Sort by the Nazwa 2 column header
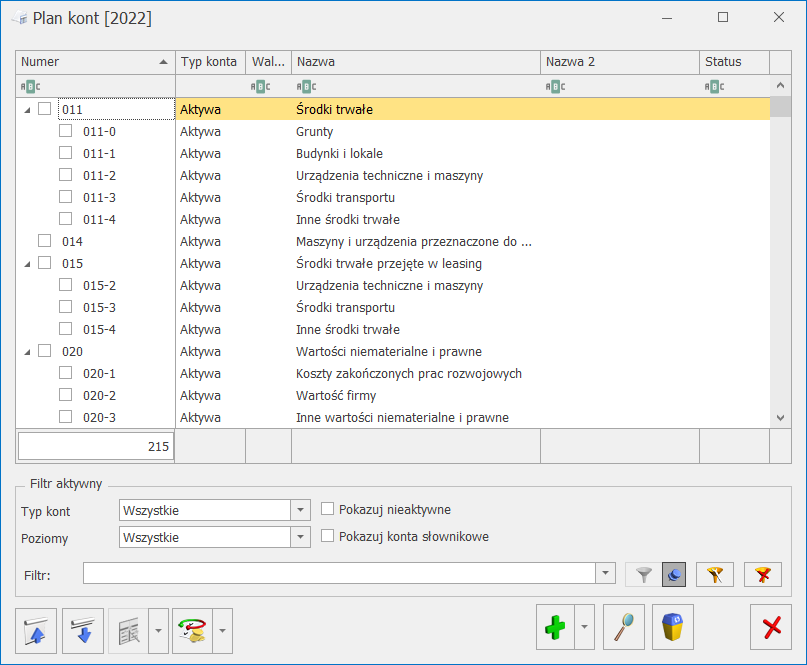Image resolution: width=807 pixels, height=665 pixels. click(620, 62)
